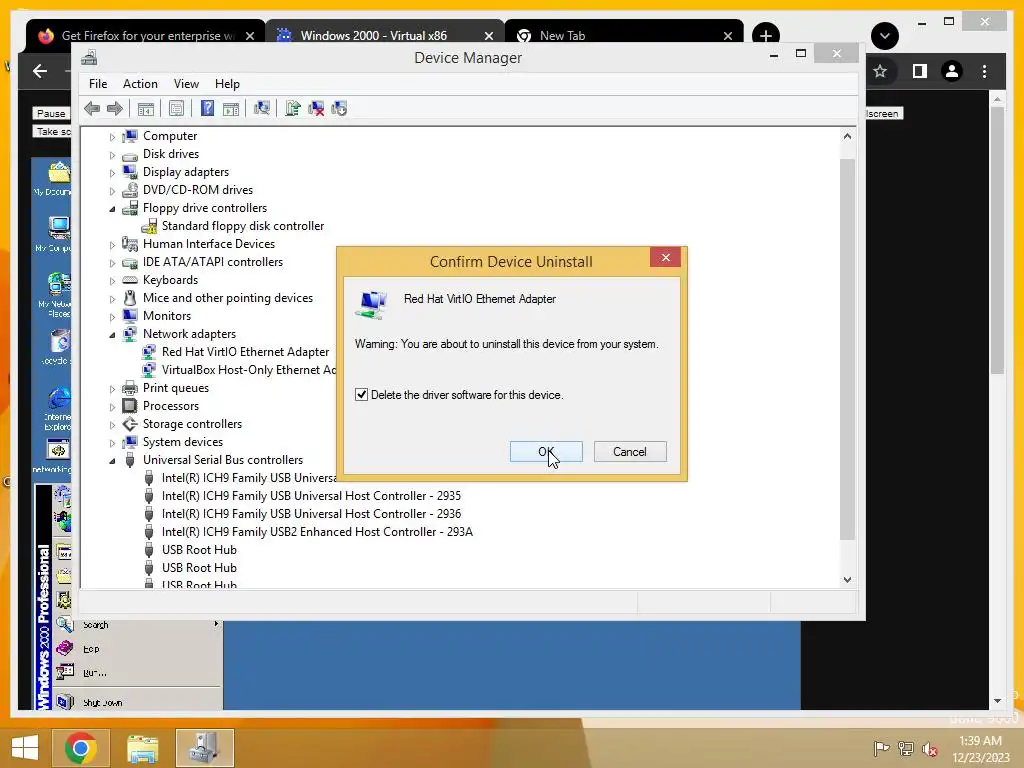Select the Processors category
The height and width of the screenshot is (768, 1024).
[171, 406]
